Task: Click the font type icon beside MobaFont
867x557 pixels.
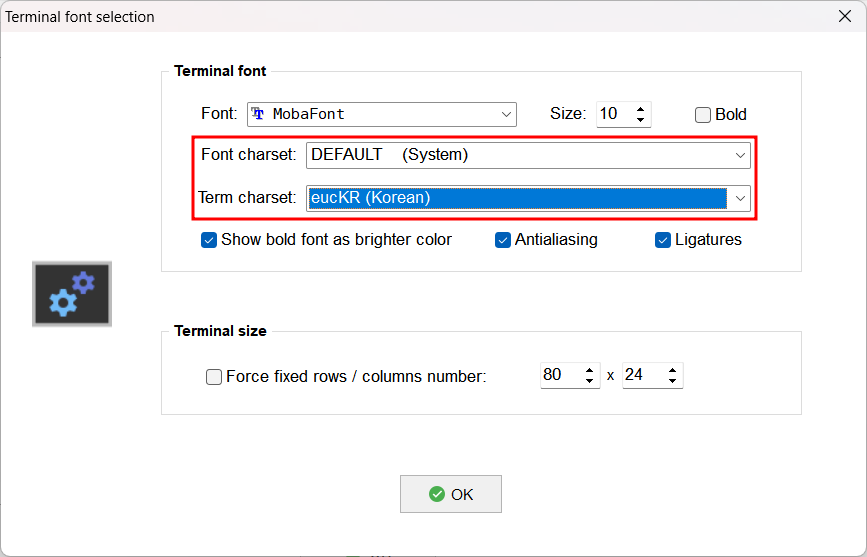Action: tap(258, 114)
